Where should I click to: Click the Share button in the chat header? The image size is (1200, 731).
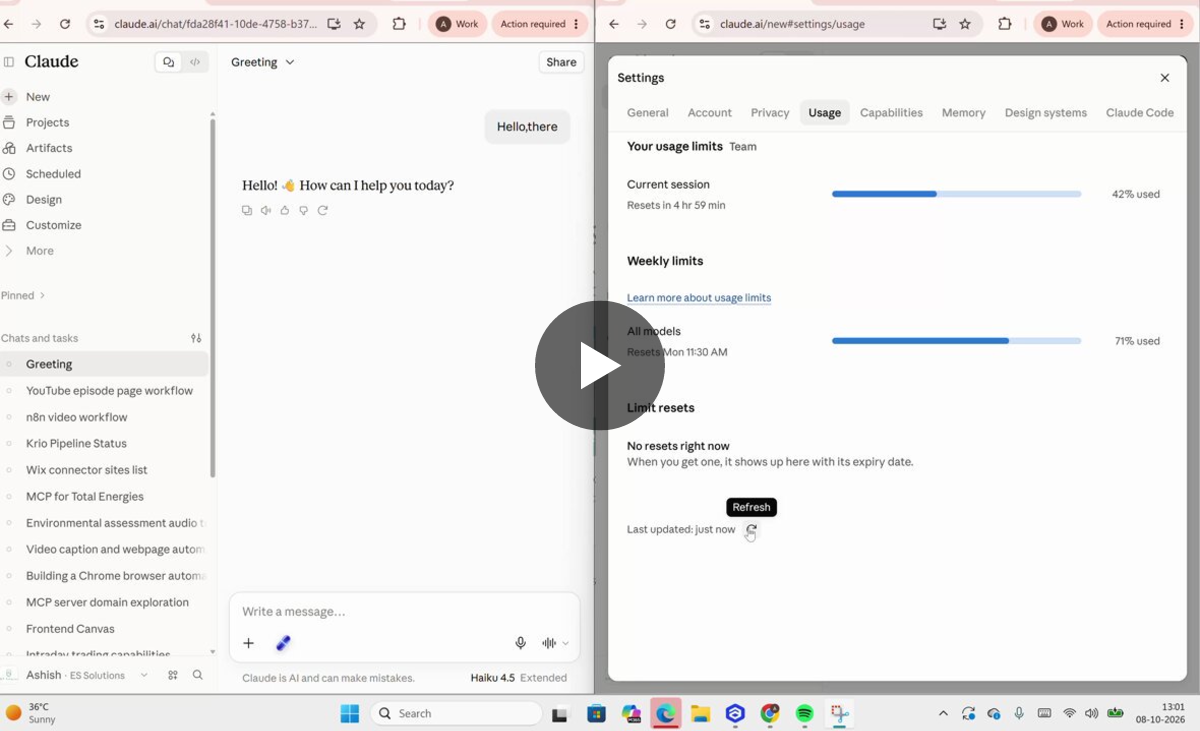click(x=561, y=62)
